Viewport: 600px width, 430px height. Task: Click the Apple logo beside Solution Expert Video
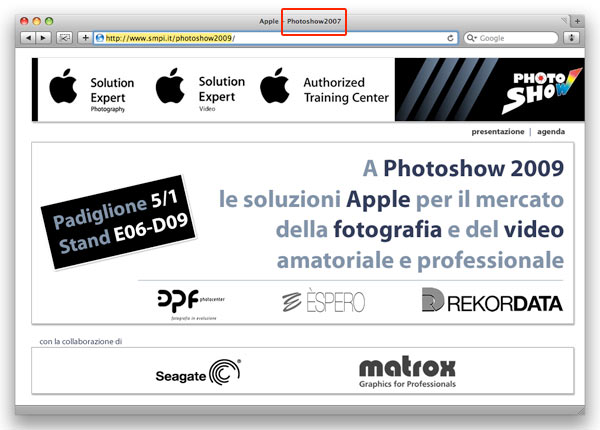170,86
